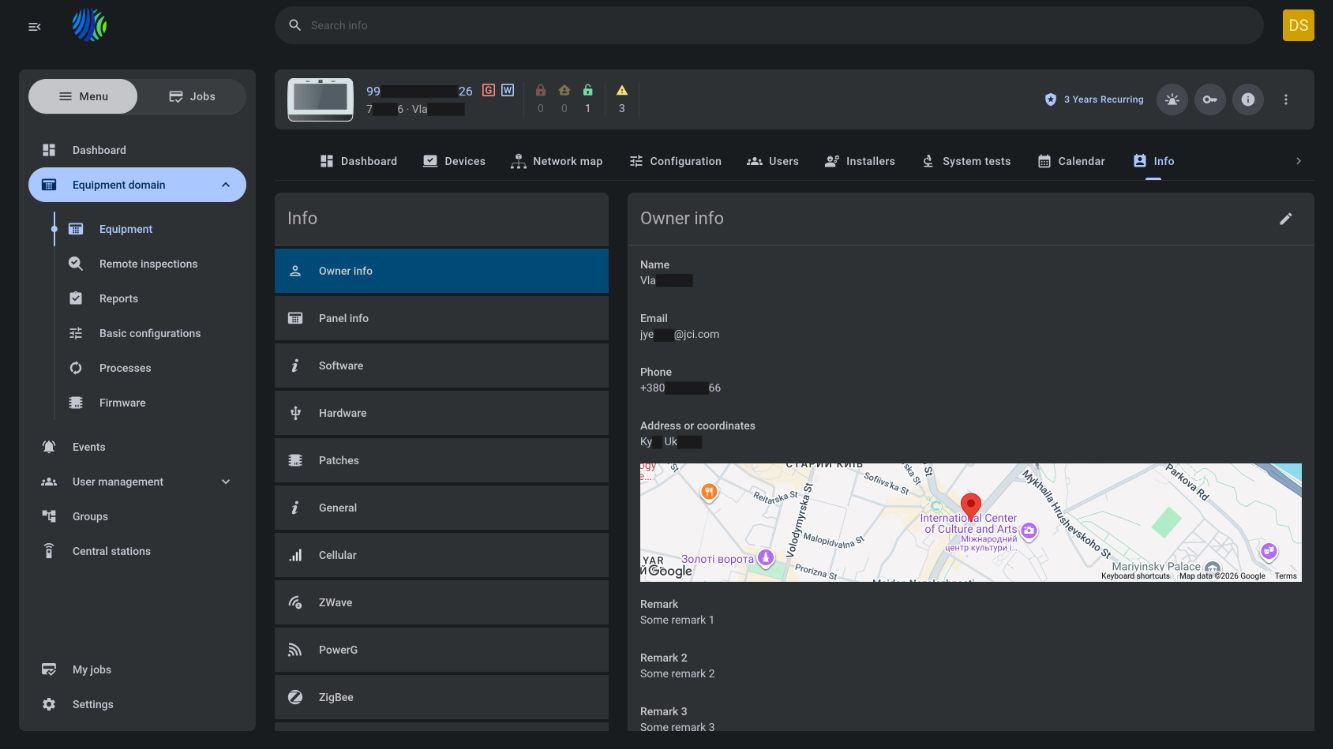Select Patches in Info list
Screen dimensions: 1333x749
(x=442, y=460)
